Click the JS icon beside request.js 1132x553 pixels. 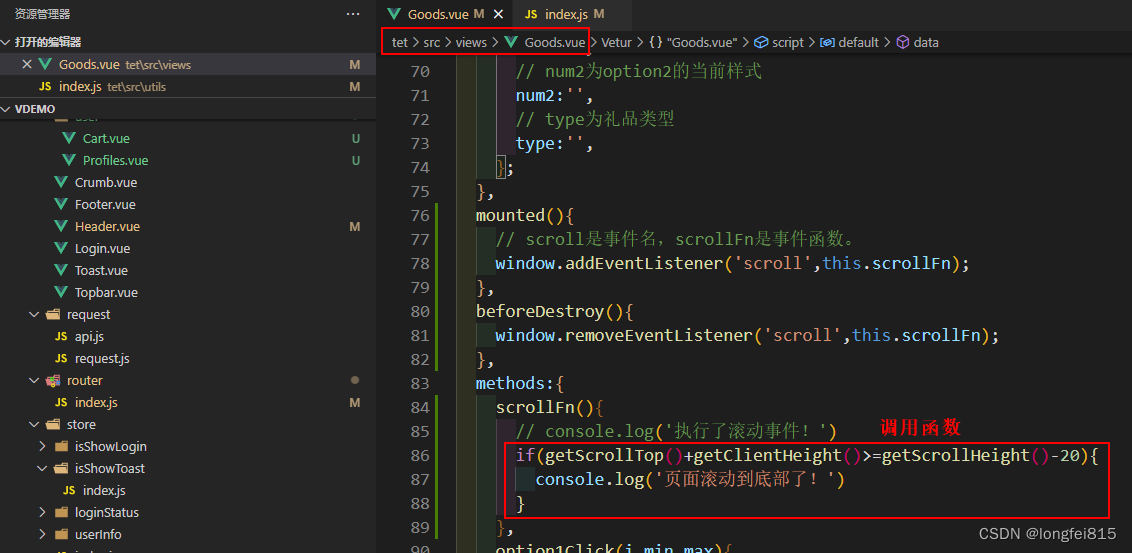(61, 358)
